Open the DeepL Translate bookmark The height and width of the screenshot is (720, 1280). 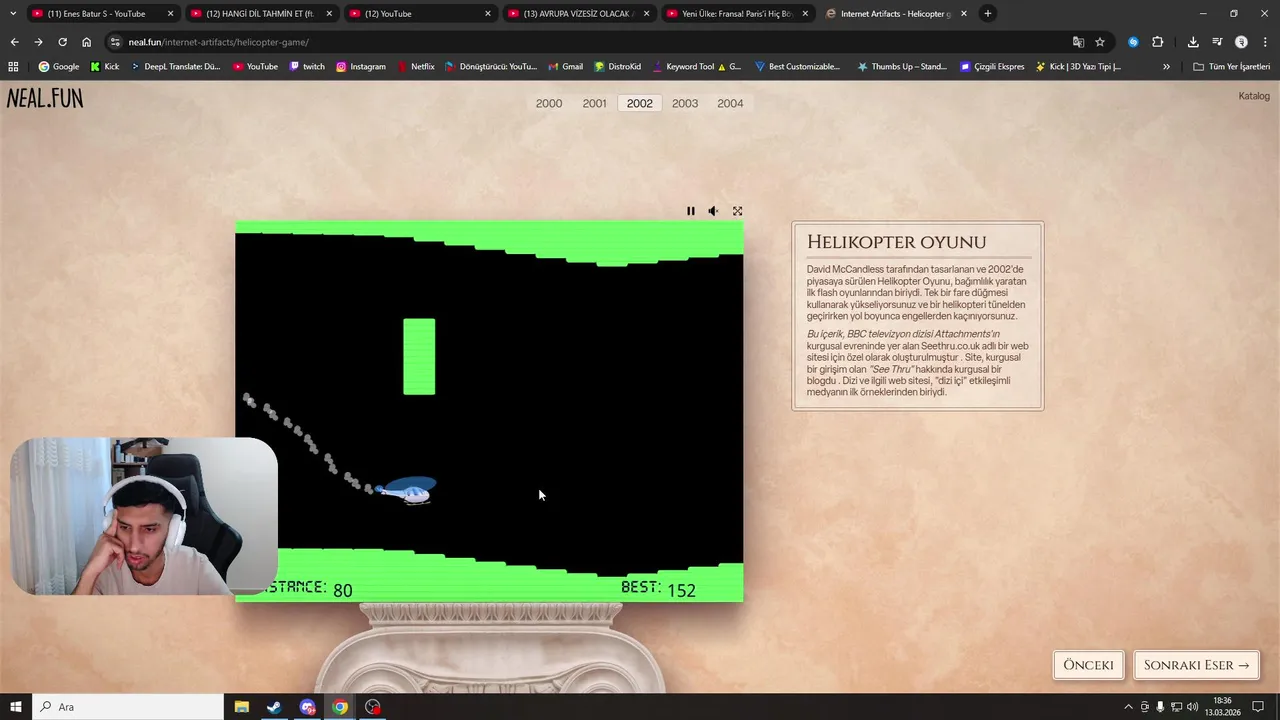(x=176, y=66)
